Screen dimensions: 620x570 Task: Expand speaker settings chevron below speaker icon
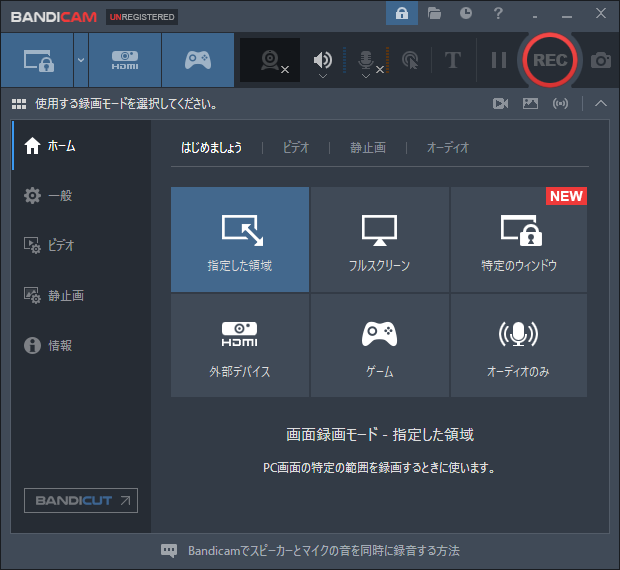click(x=323, y=76)
